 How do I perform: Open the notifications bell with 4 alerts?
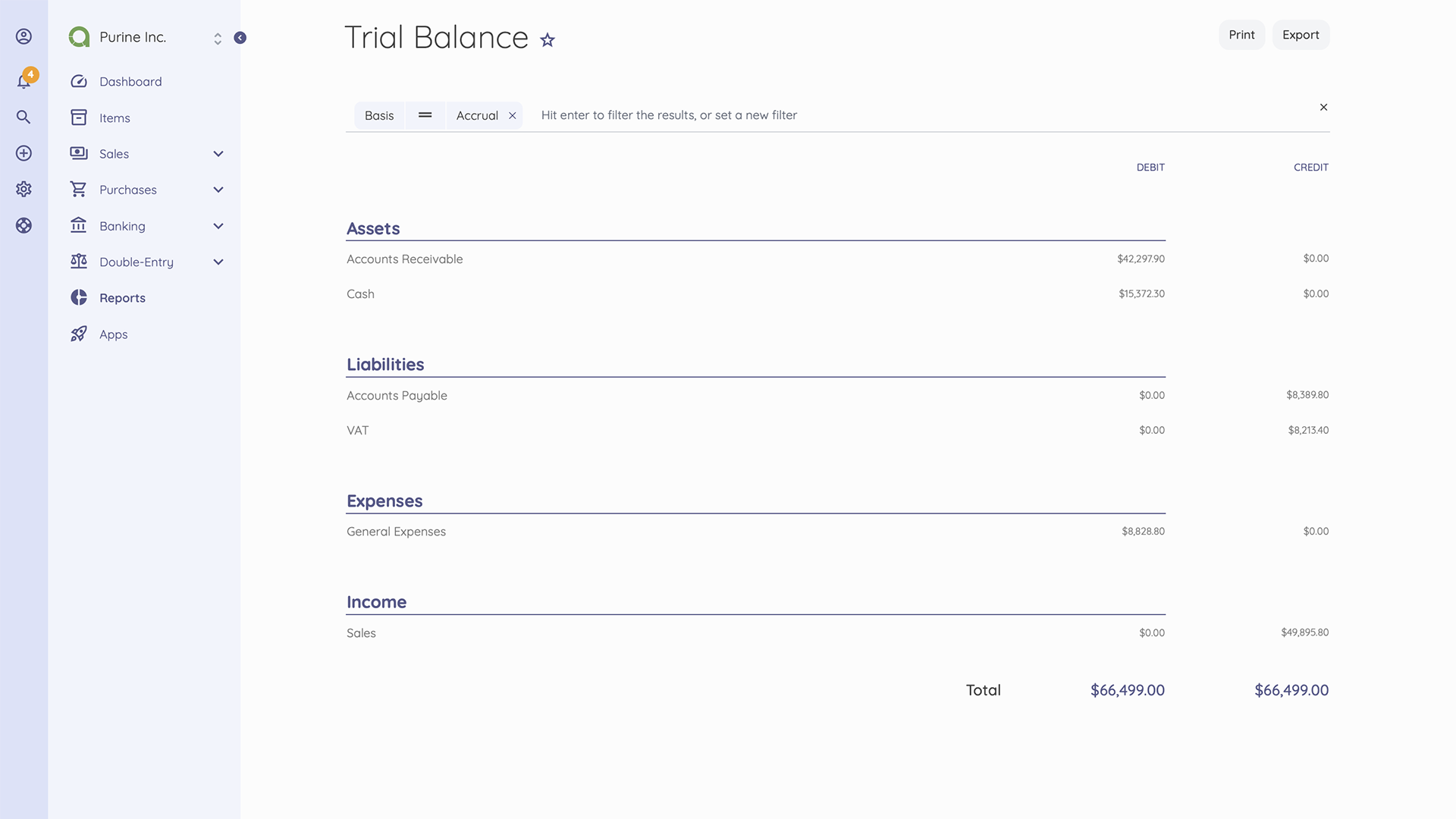coord(24,80)
